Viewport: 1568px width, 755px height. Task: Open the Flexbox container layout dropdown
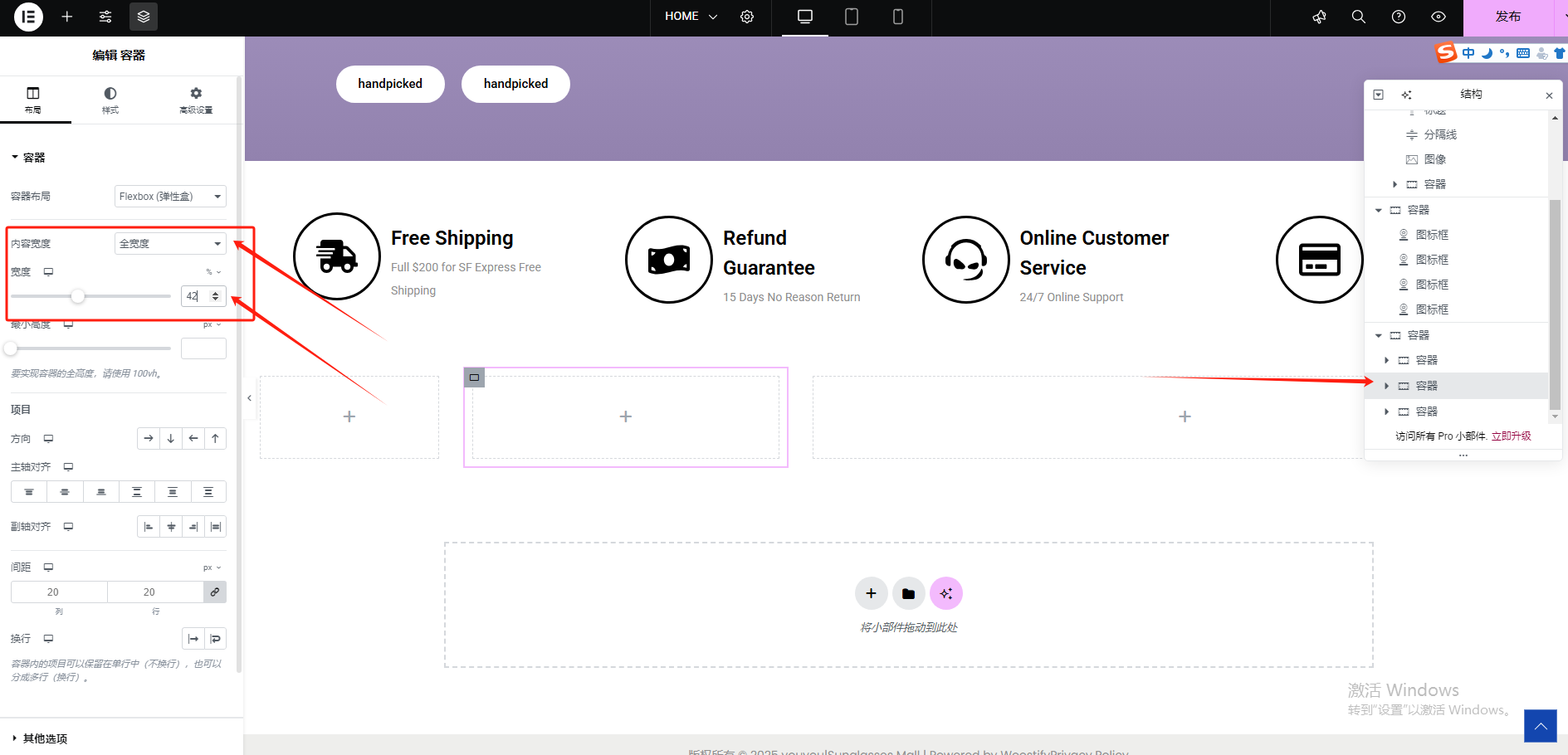tap(170, 197)
